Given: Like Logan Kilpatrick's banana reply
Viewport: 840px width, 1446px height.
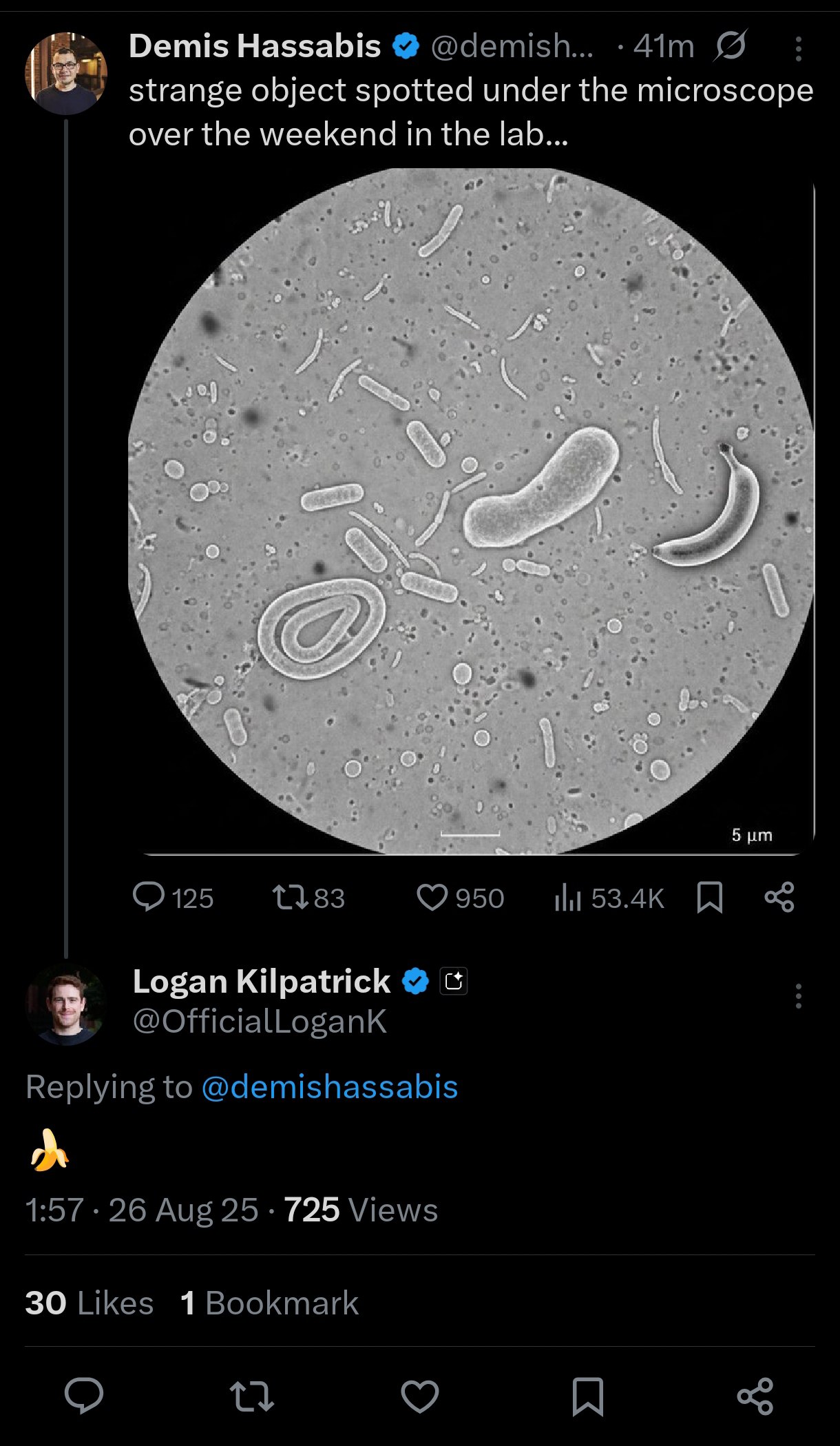Looking at the screenshot, I should pos(420,1396).
